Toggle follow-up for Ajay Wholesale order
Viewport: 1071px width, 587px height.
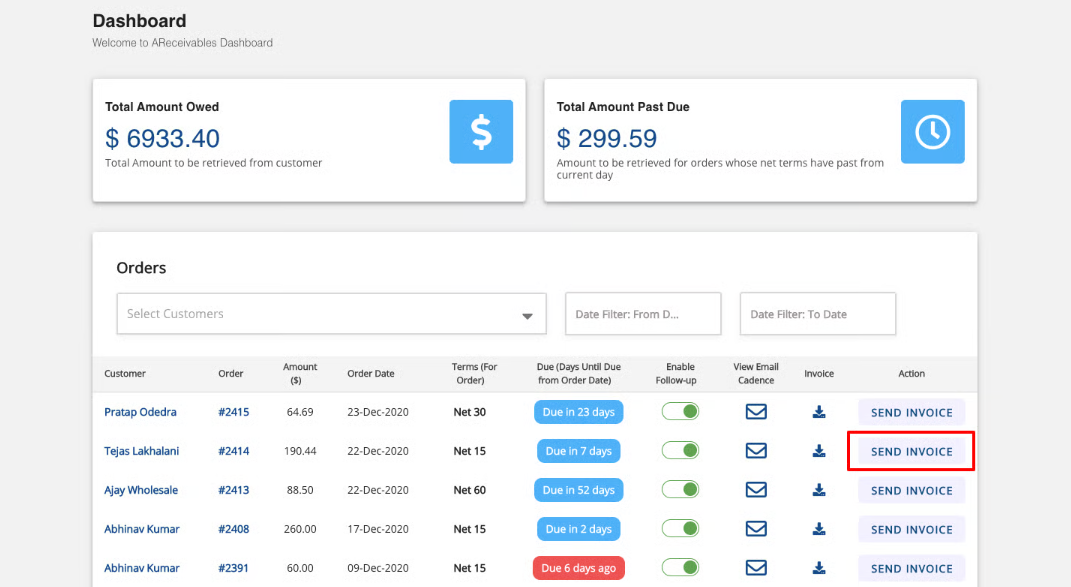click(680, 490)
